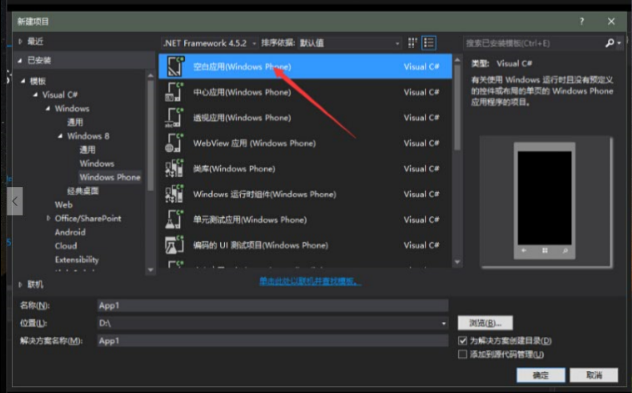Click the Hub App (中心应用) template icon

pos(175,92)
